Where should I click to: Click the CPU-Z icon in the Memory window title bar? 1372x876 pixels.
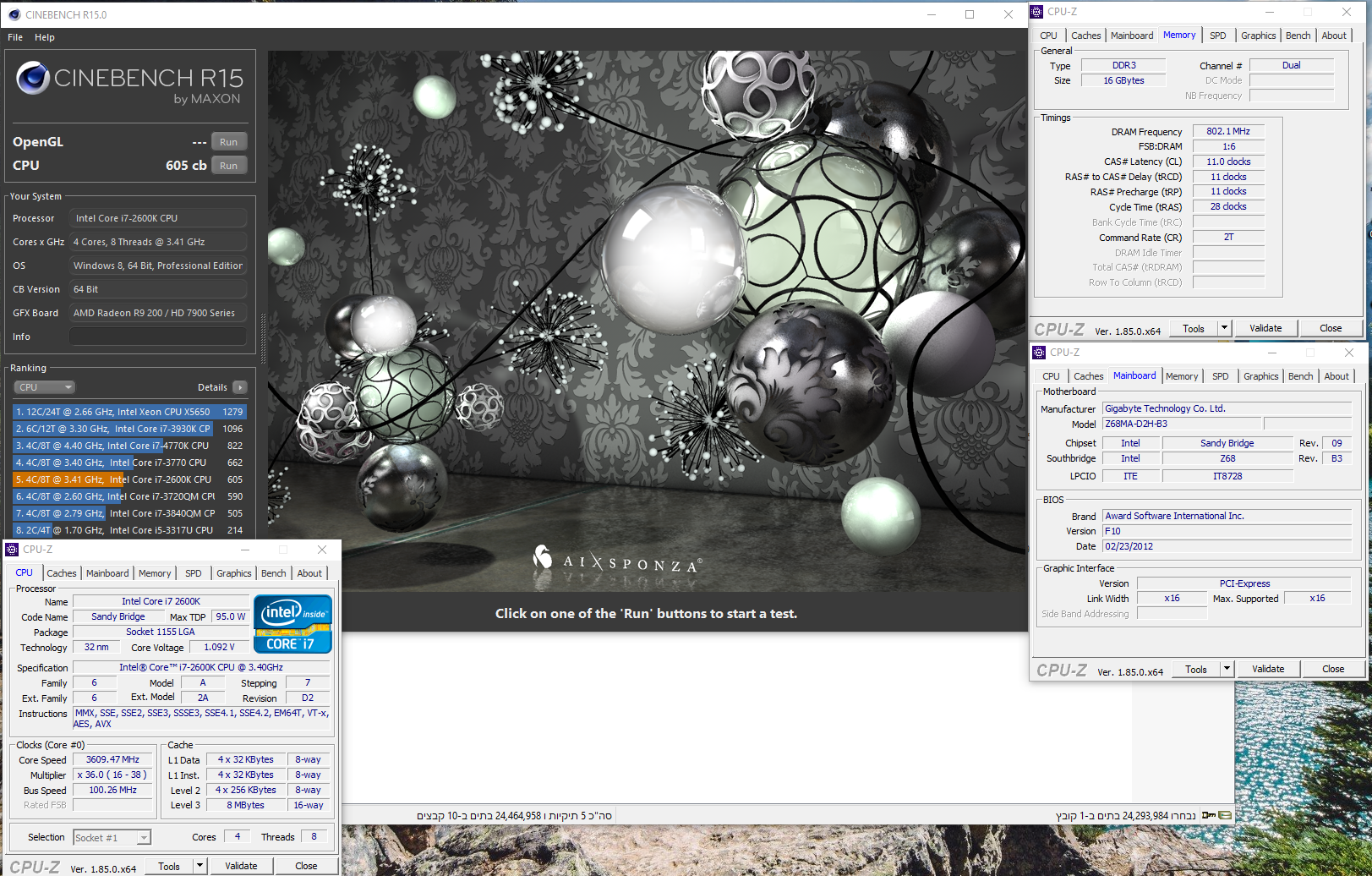coord(1037,12)
